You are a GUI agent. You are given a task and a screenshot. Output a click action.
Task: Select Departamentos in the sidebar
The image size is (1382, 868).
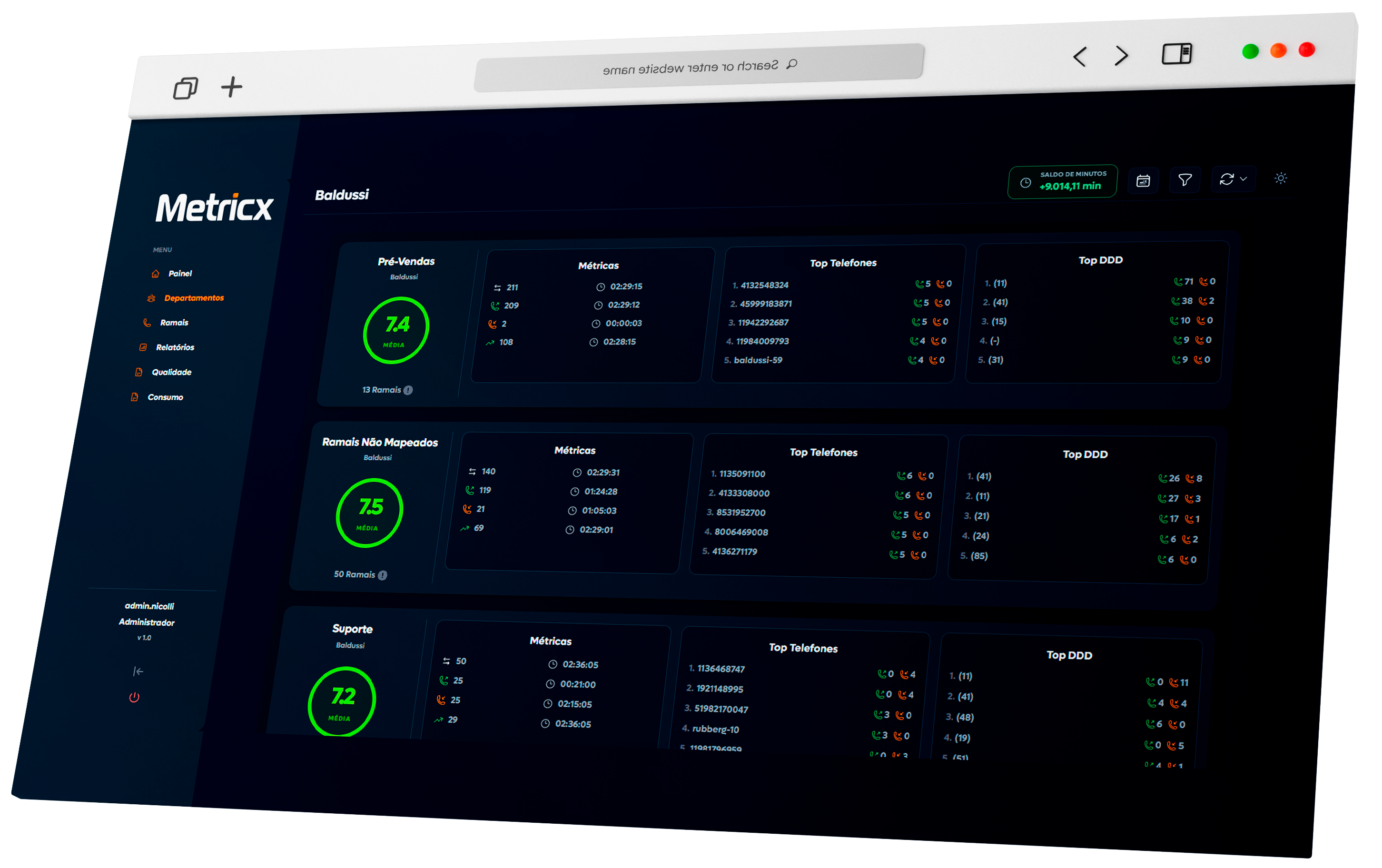tap(193, 298)
